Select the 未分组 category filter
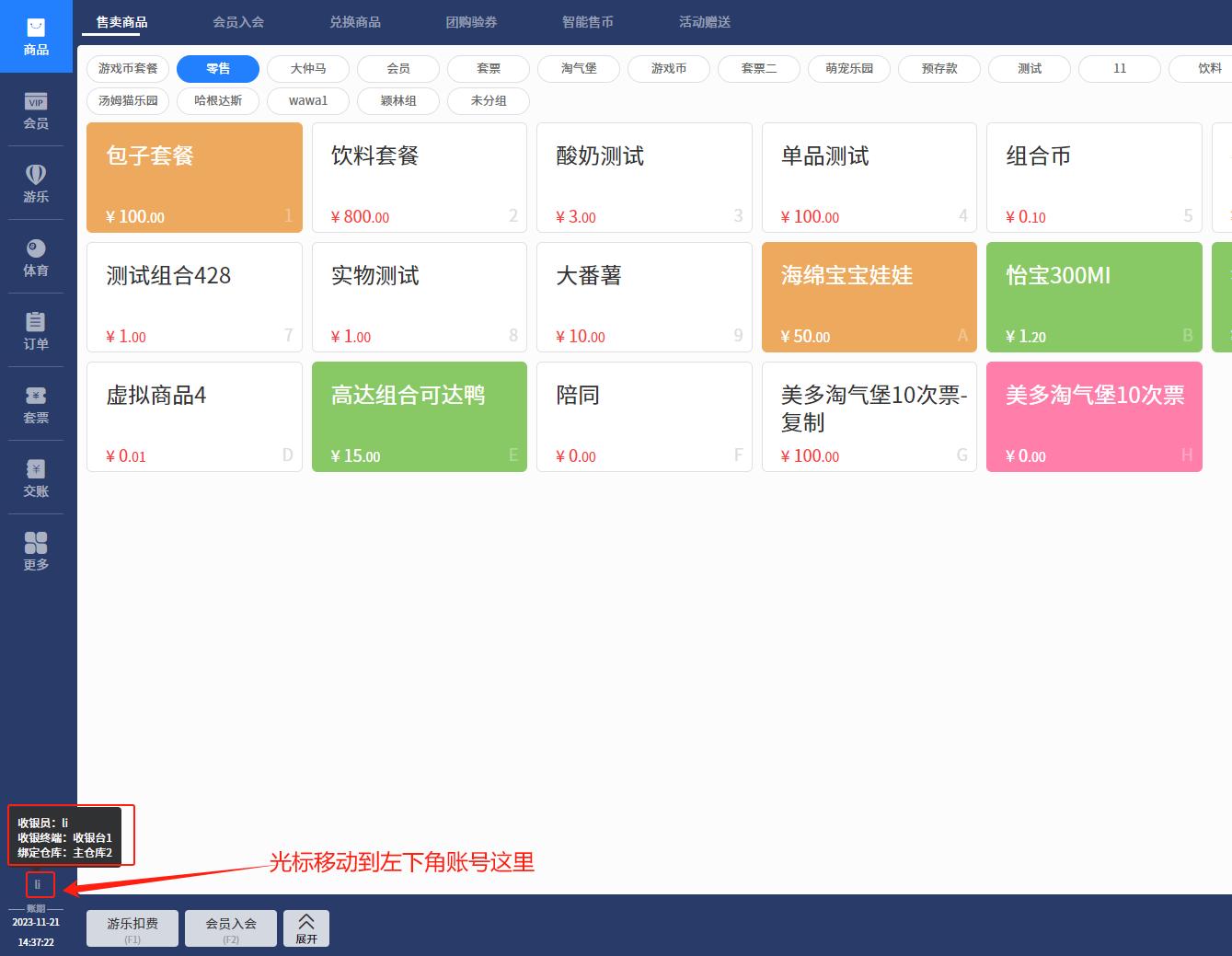The image size is (1232, 956). [x=489, y=101]
